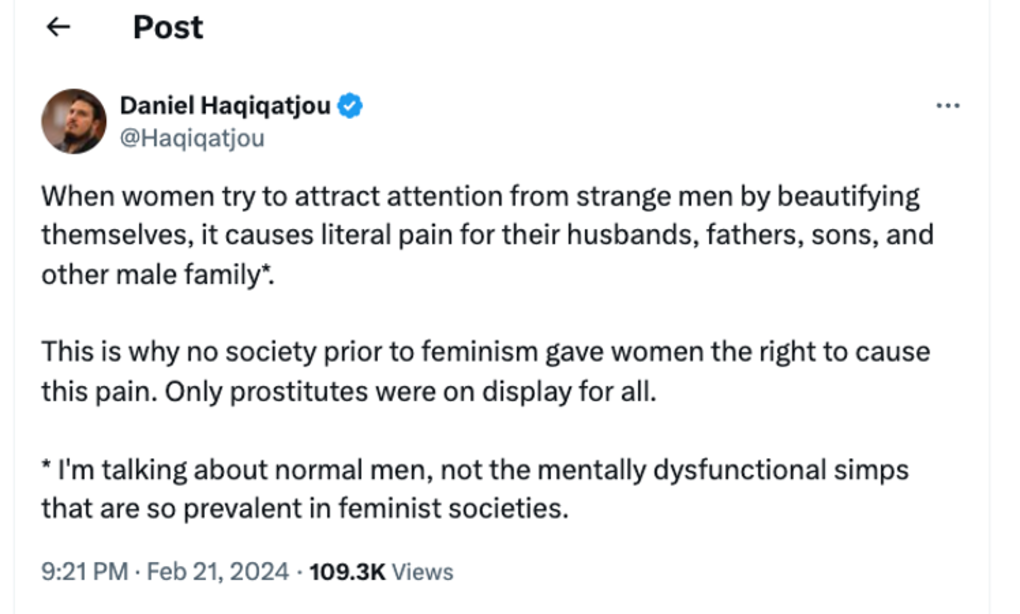Viewport: 1020px width, 614px height.
Task: Click the 9:21 PM post time
Action: tap(84, 572)
